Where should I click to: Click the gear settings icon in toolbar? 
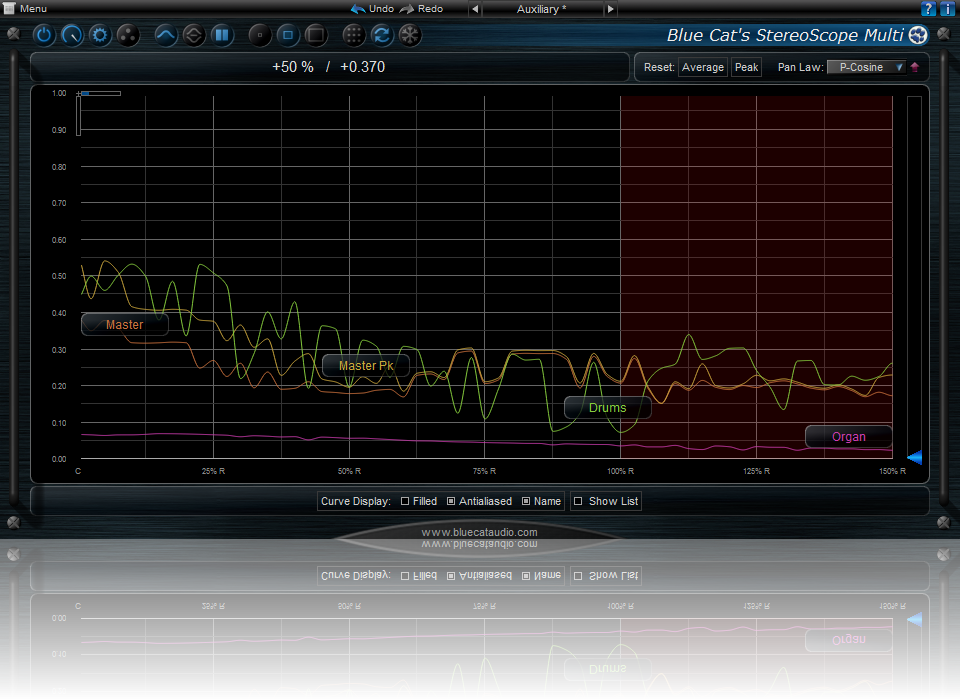click(100, 35)
